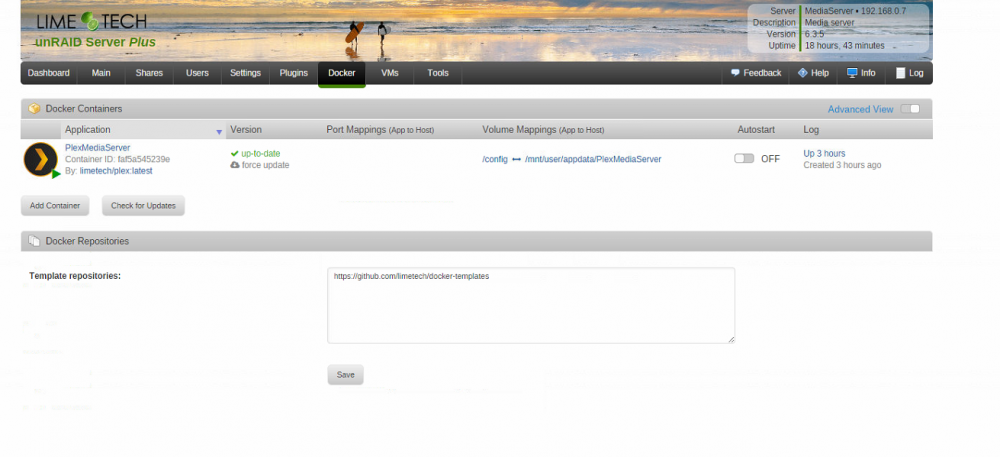The width and height of the screenshot is (1000, 457).
Task: Open the Dashboard tab
Action: [48, 73]
